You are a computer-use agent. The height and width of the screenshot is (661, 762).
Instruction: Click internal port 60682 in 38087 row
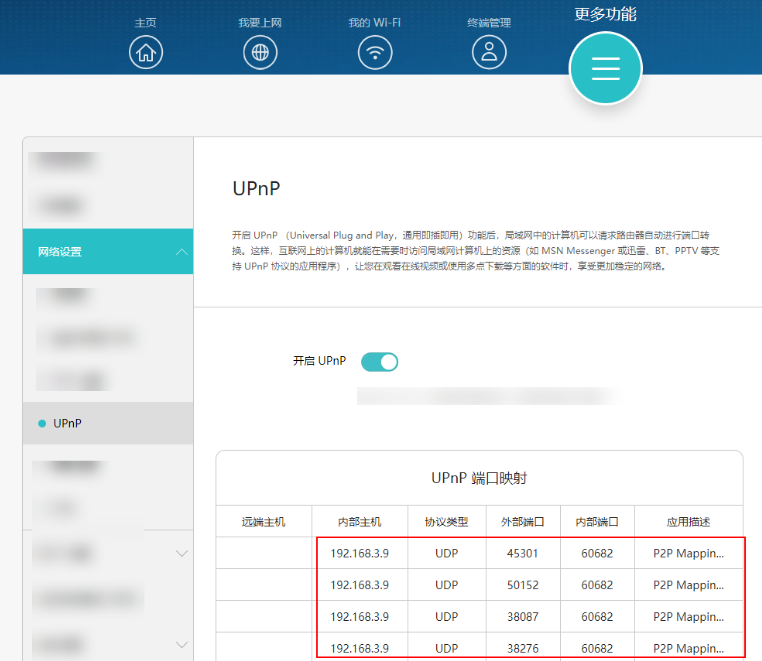click(x=597, y=617)
